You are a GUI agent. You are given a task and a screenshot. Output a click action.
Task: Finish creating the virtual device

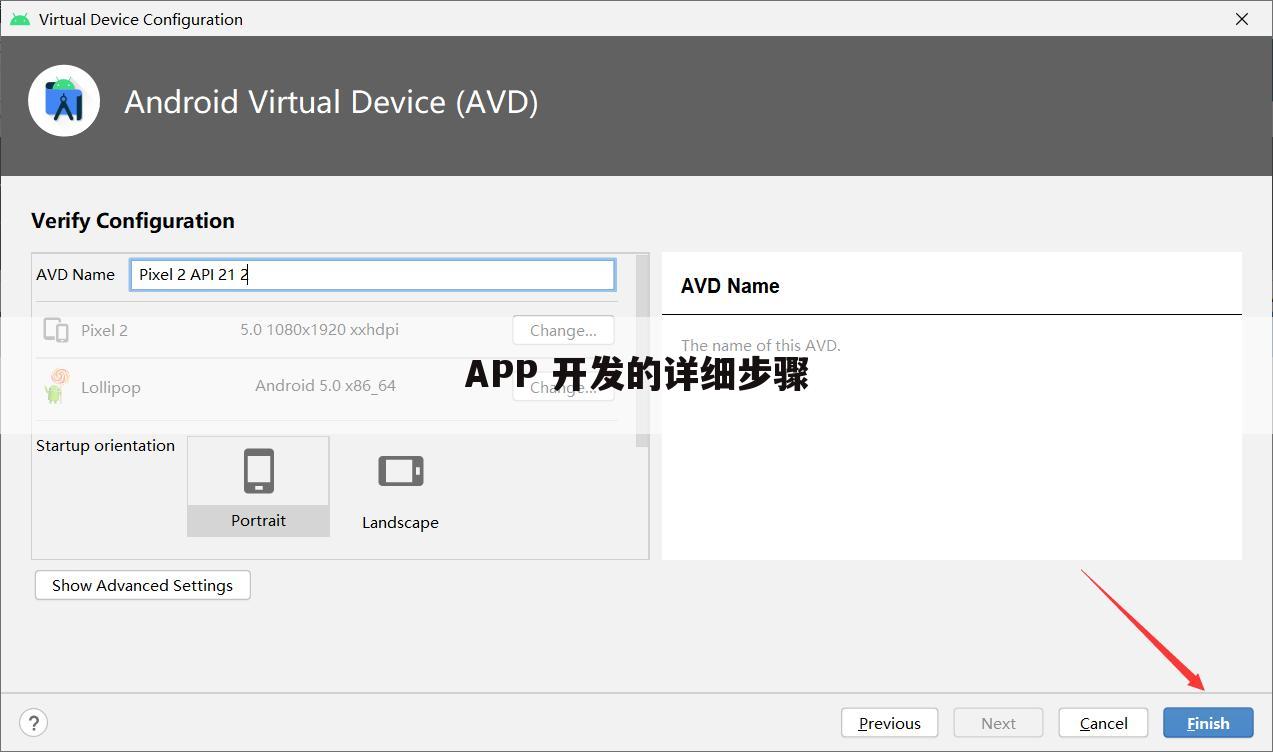pyautogui.click(x=1207, y=722)
